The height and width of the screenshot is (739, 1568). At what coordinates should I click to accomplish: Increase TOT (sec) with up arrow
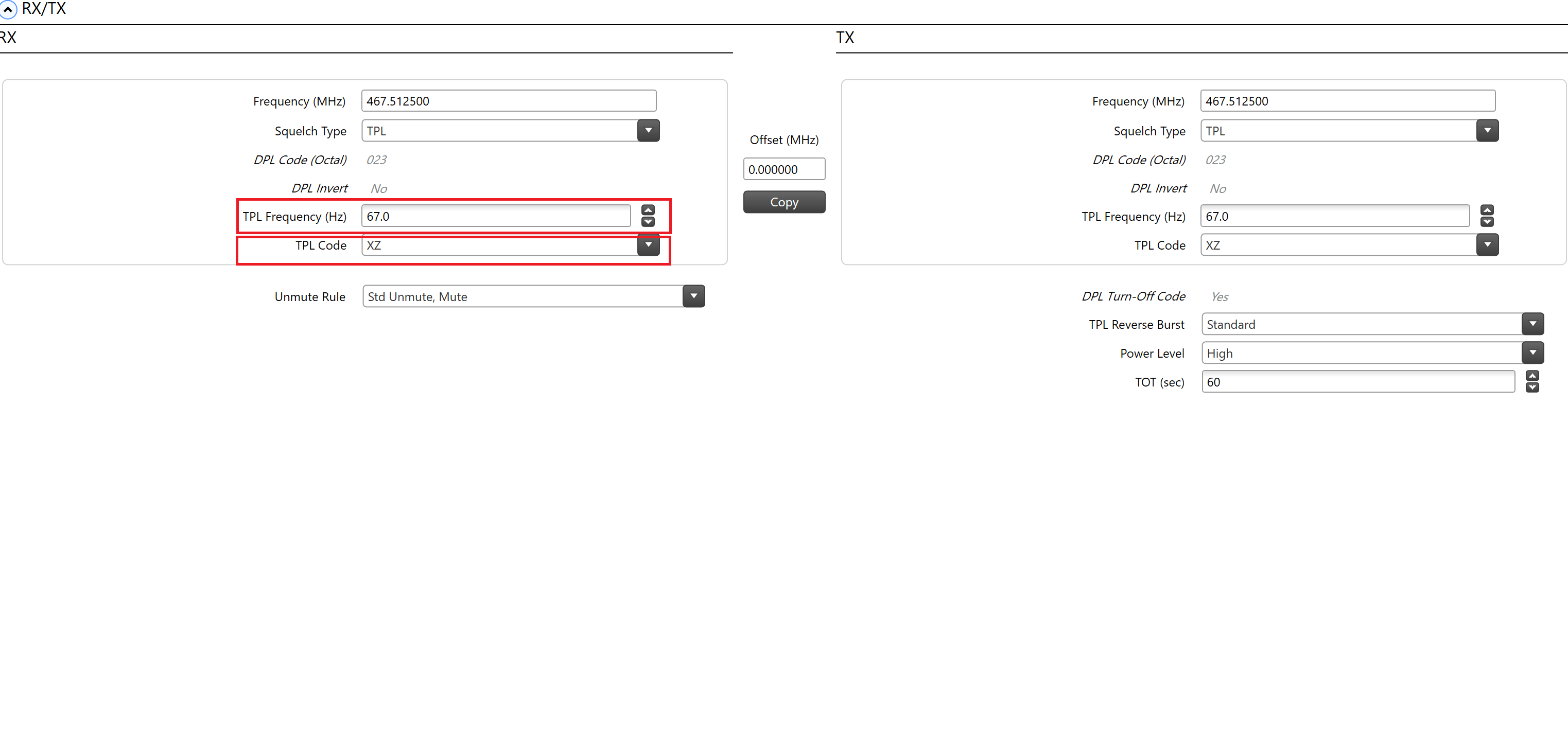pos(1532,376)
